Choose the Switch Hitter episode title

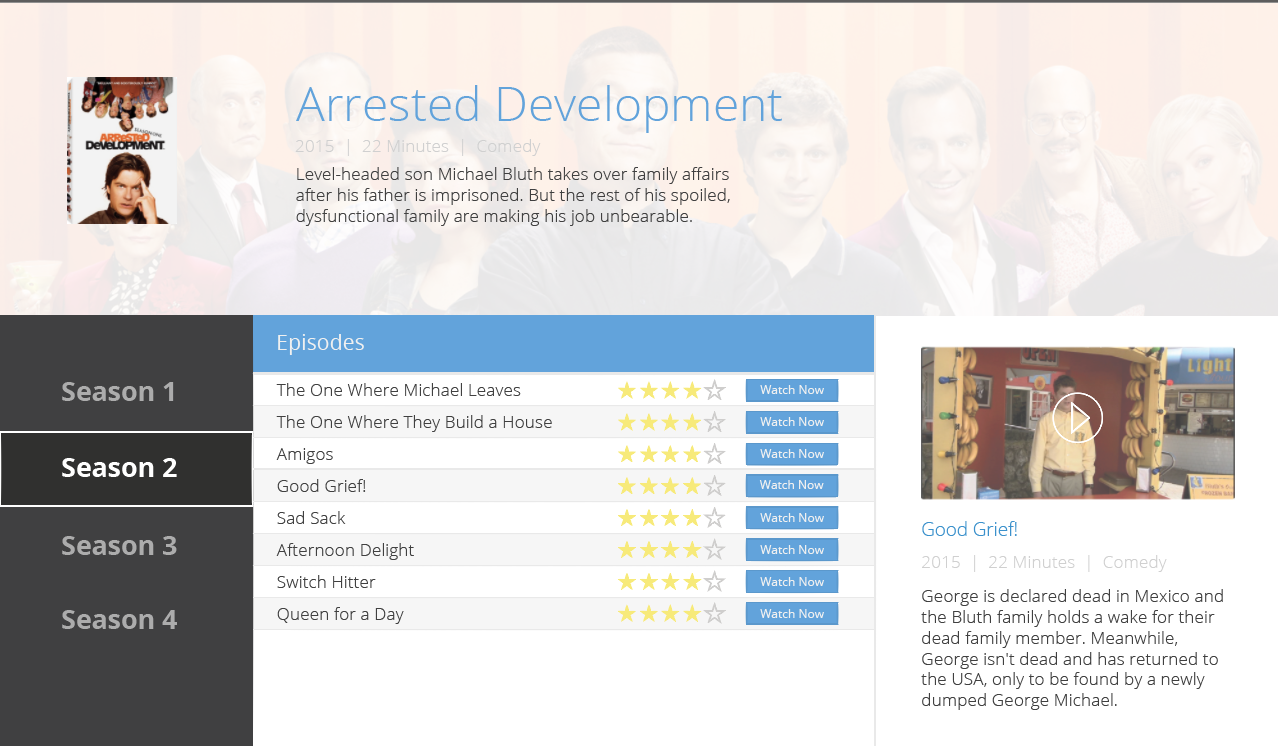click(x=326, y=582)
